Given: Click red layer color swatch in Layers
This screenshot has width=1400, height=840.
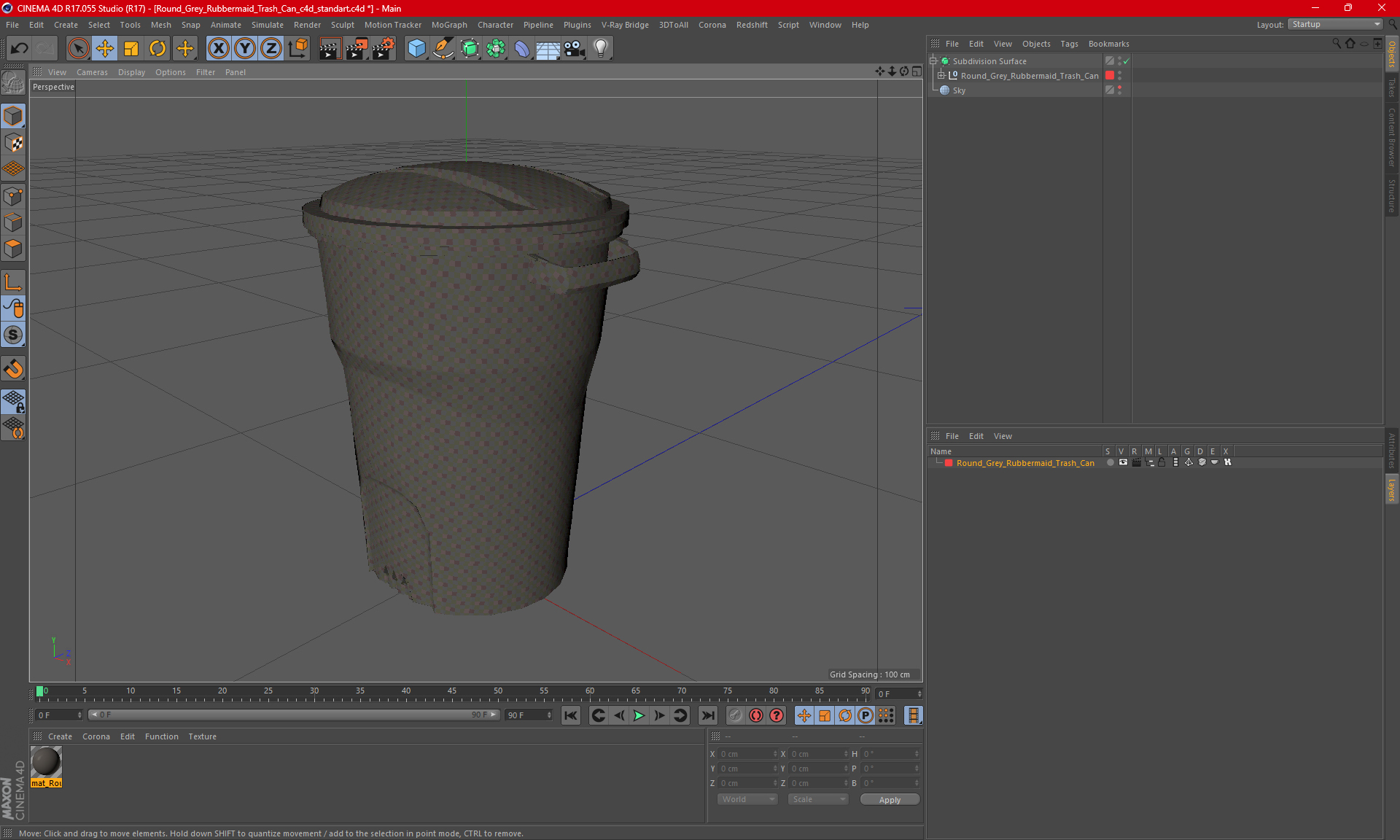Looking at the screenshot, I should pyautogui.click(x=949, y=463).
